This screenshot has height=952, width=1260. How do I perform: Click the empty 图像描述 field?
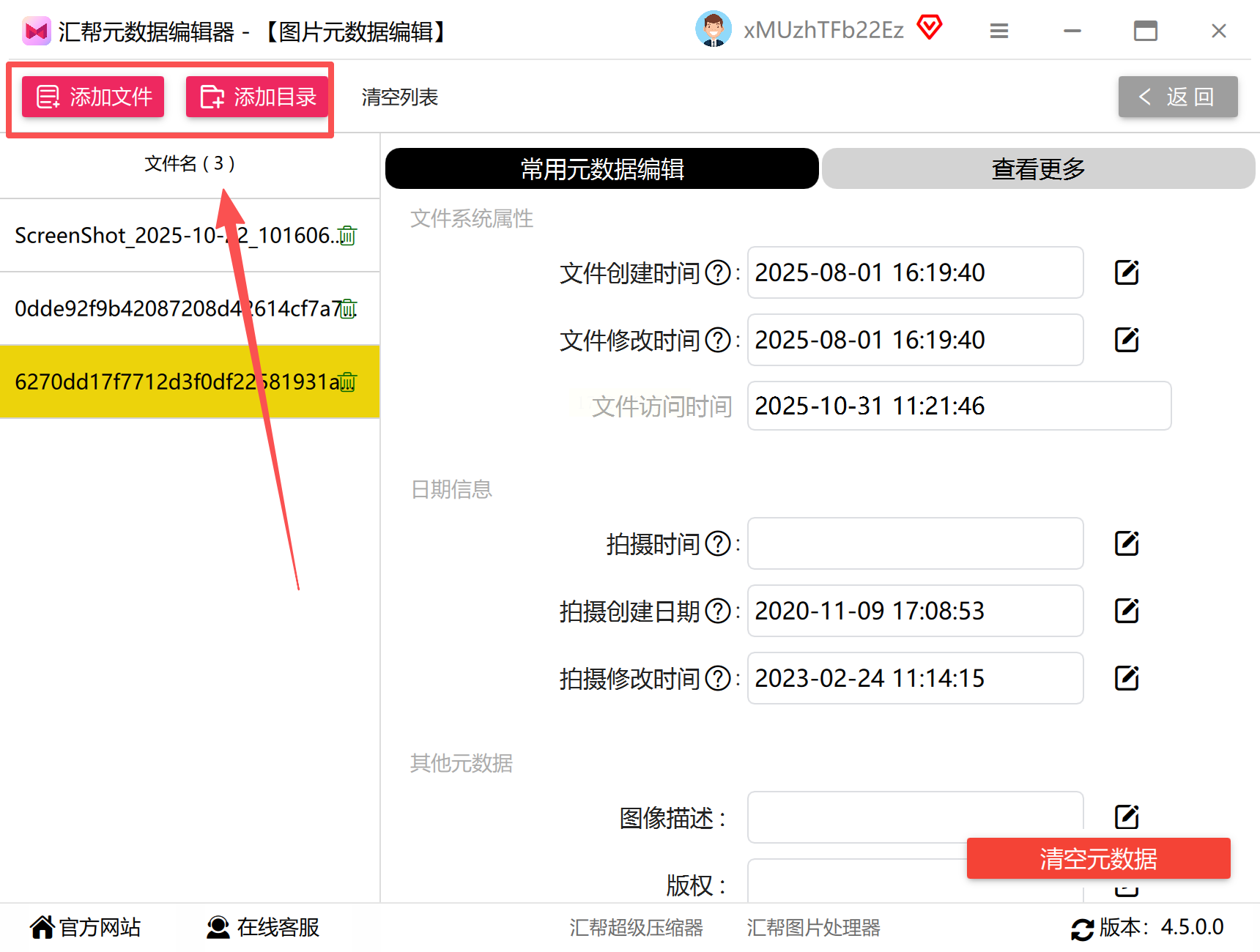pyautogui.click(x=915, y=817)
